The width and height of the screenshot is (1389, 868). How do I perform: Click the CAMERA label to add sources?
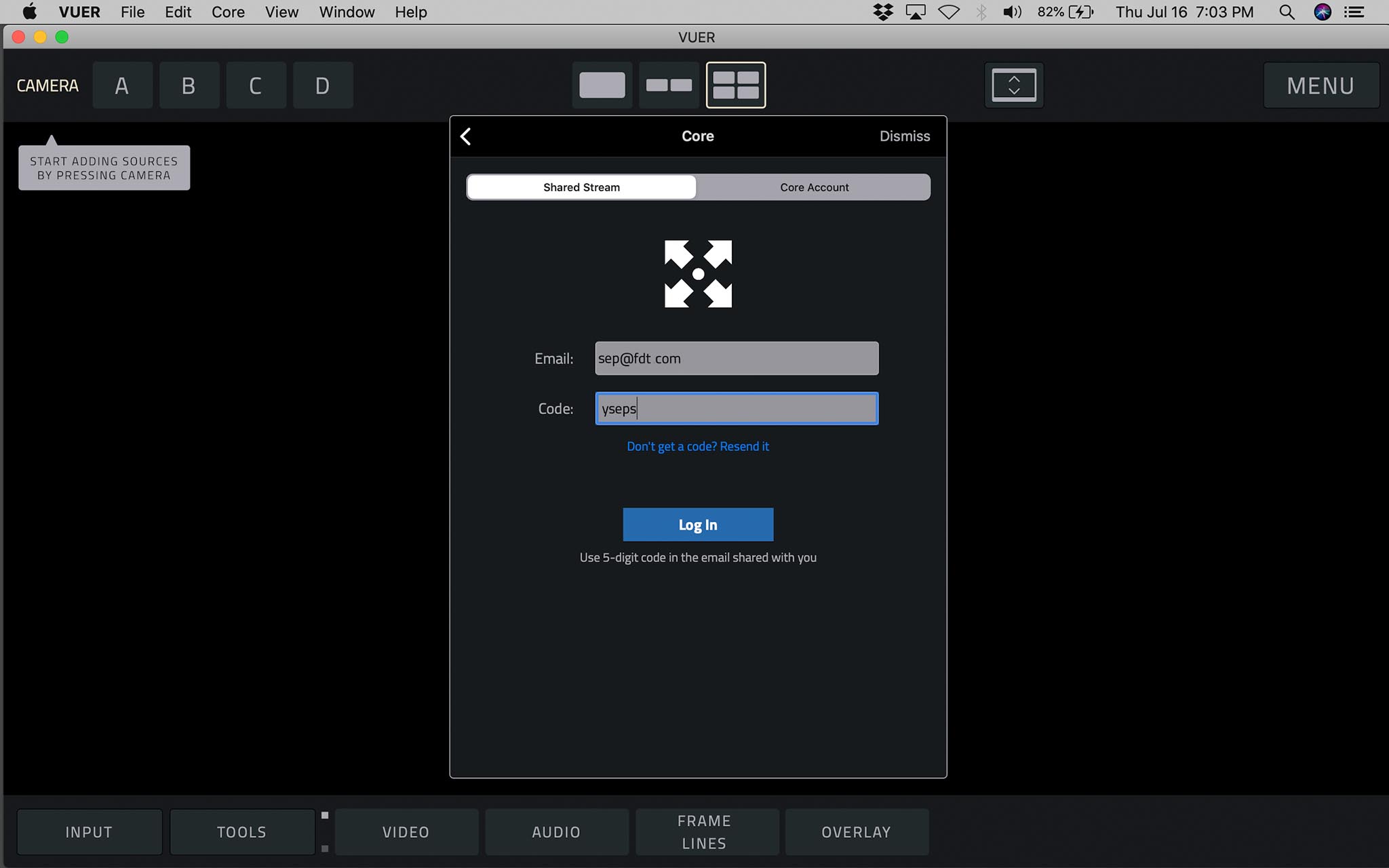[47, 86]
